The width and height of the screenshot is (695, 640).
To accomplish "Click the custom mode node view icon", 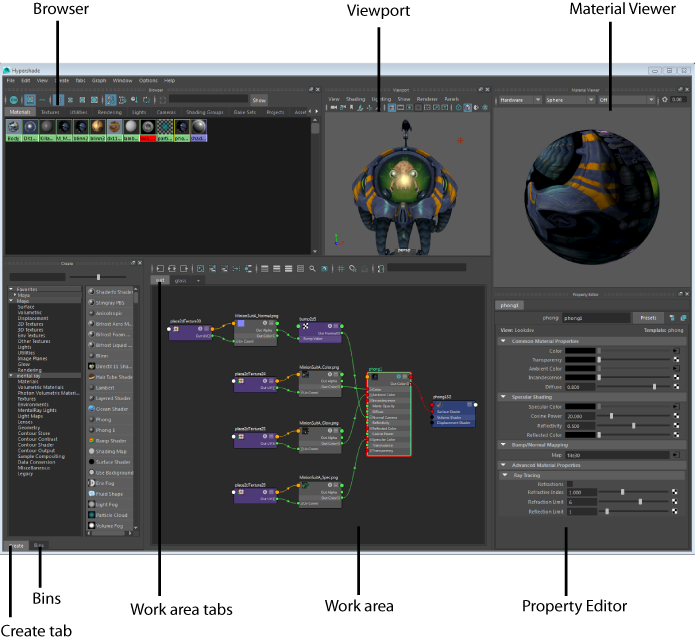I will (x=301, y=269).
